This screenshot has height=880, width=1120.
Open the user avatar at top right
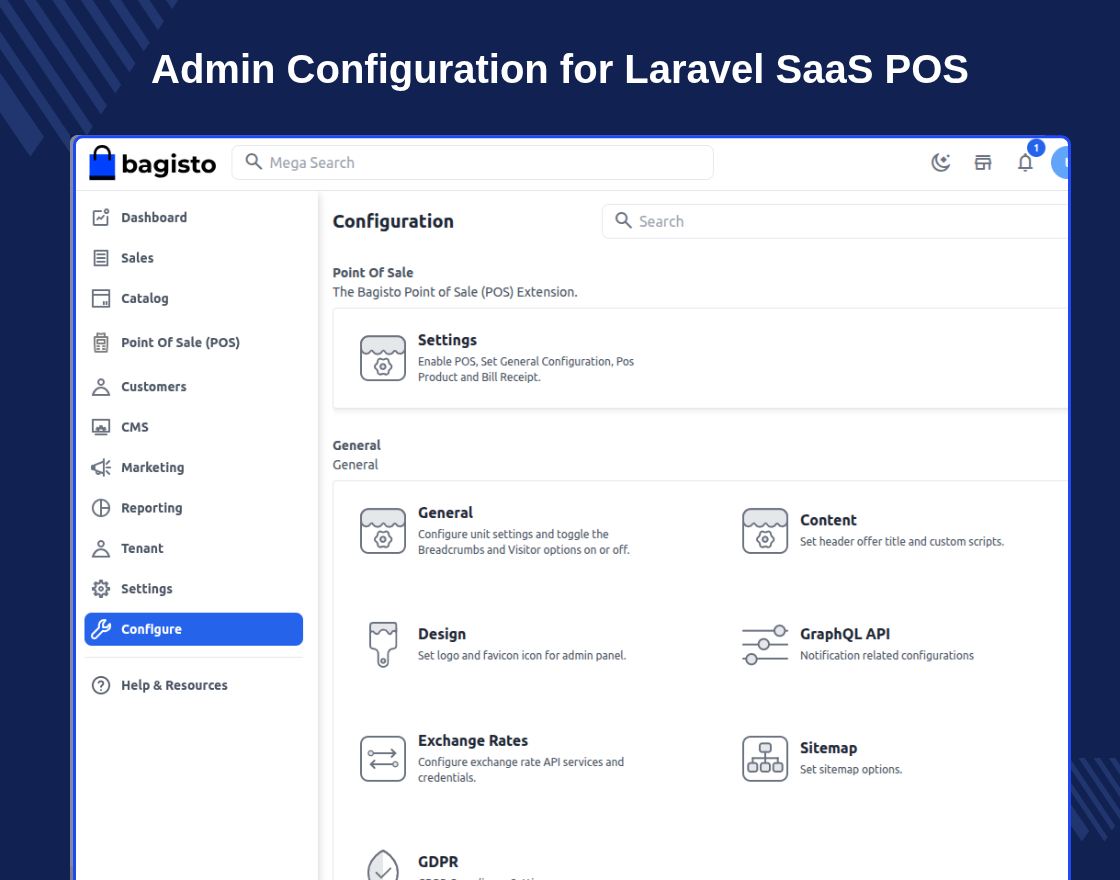(1060, 162)
